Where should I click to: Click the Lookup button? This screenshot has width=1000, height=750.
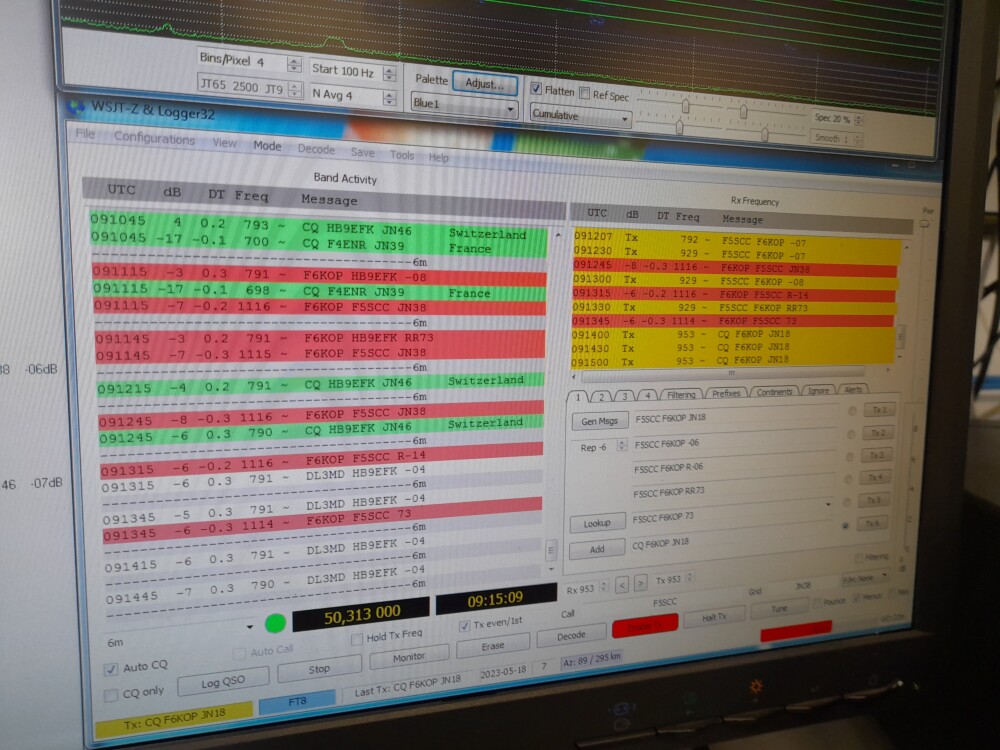pyautogui.click(x=597, y=524)
